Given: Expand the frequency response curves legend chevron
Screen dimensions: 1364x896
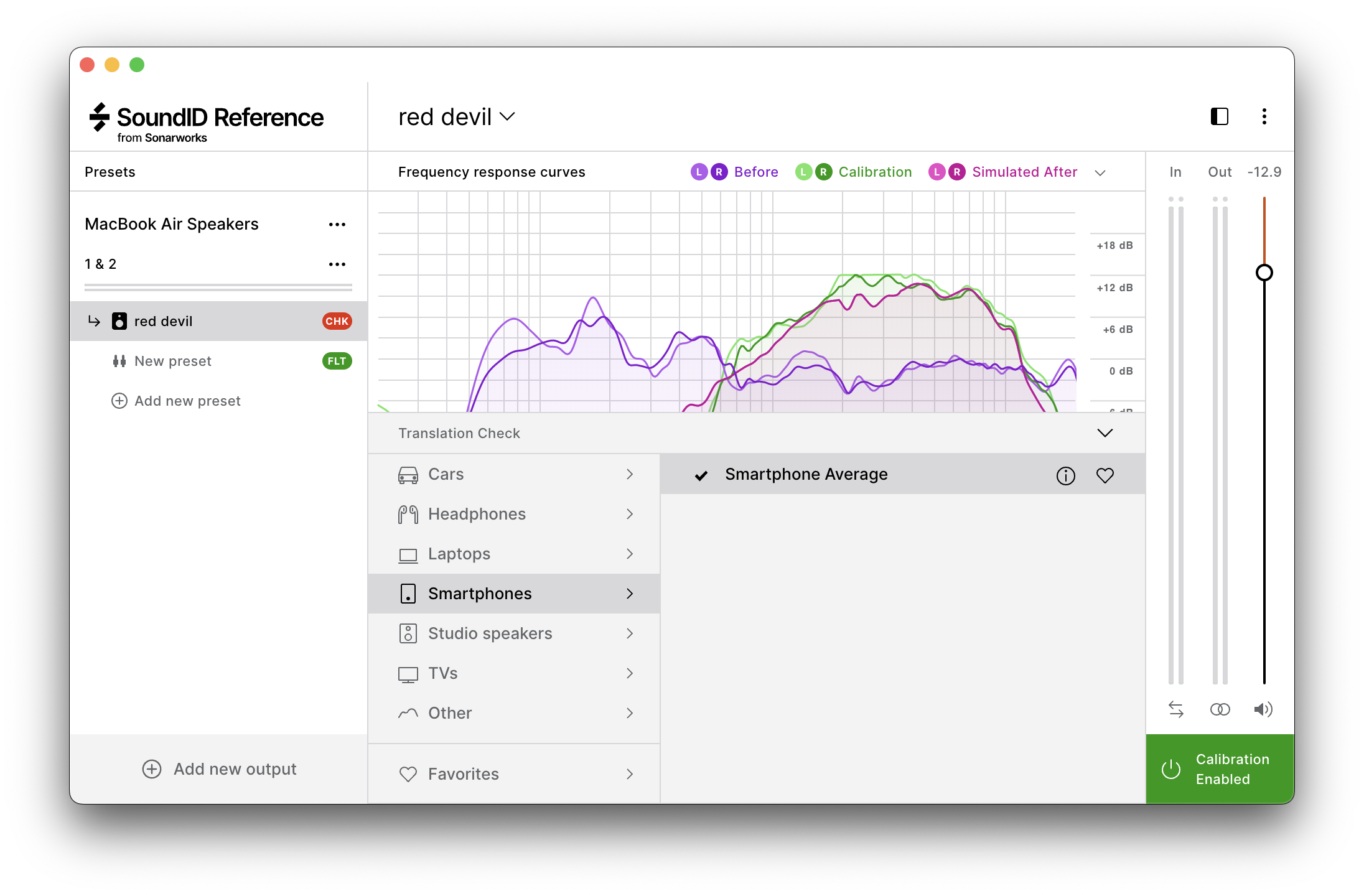Looking at the screenshot, I should click(x=1100, y=173).
